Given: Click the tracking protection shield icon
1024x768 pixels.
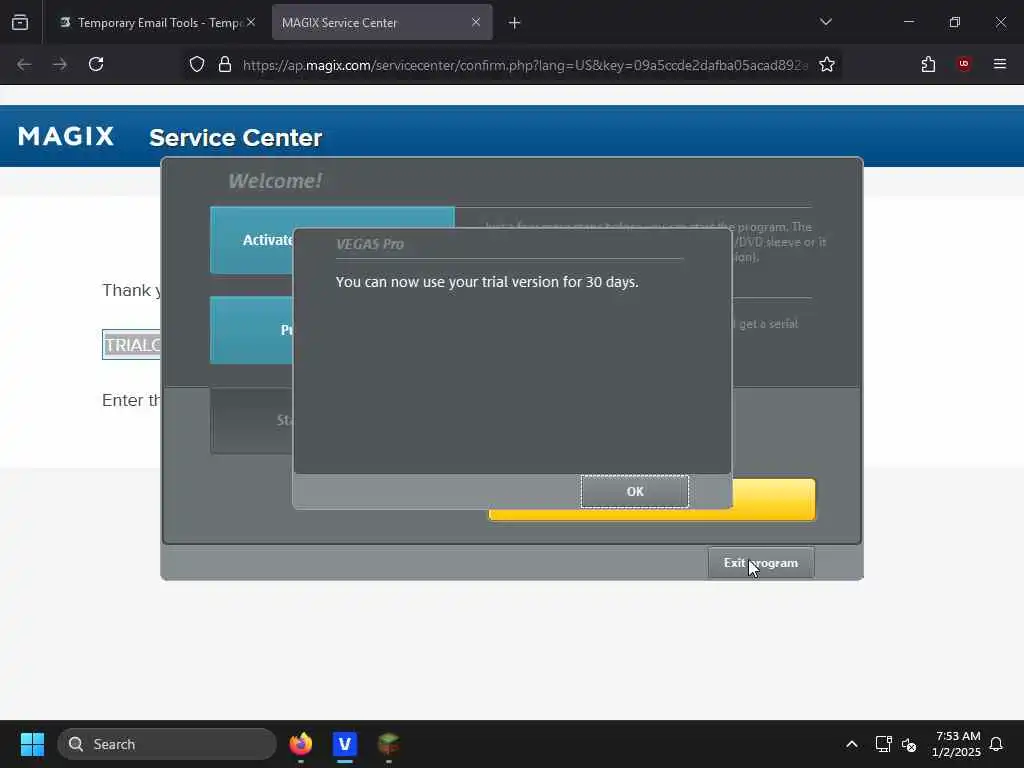Looking at the screenshot, I should tap(197, 64).
